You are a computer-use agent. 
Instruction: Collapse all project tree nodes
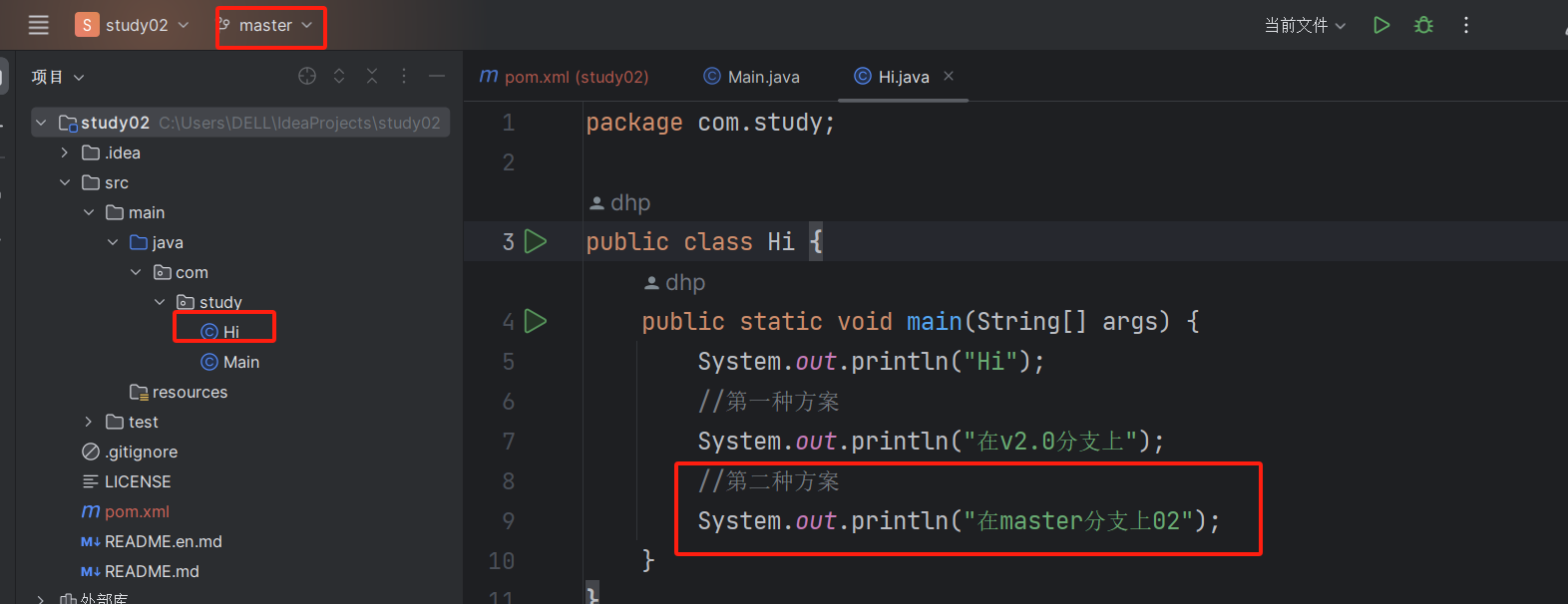[x=372, y=77]
